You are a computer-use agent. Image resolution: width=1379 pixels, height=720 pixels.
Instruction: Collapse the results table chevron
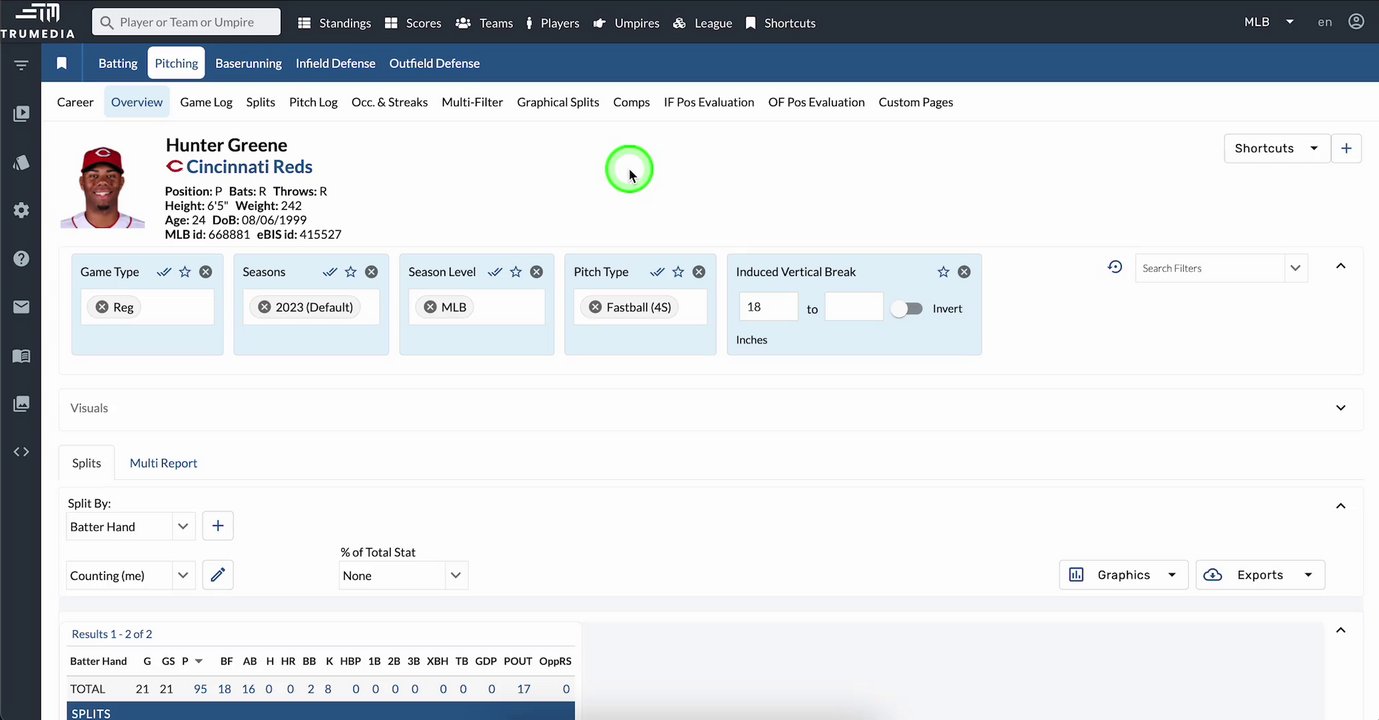pyautogui.click(x=1341, y=630)
